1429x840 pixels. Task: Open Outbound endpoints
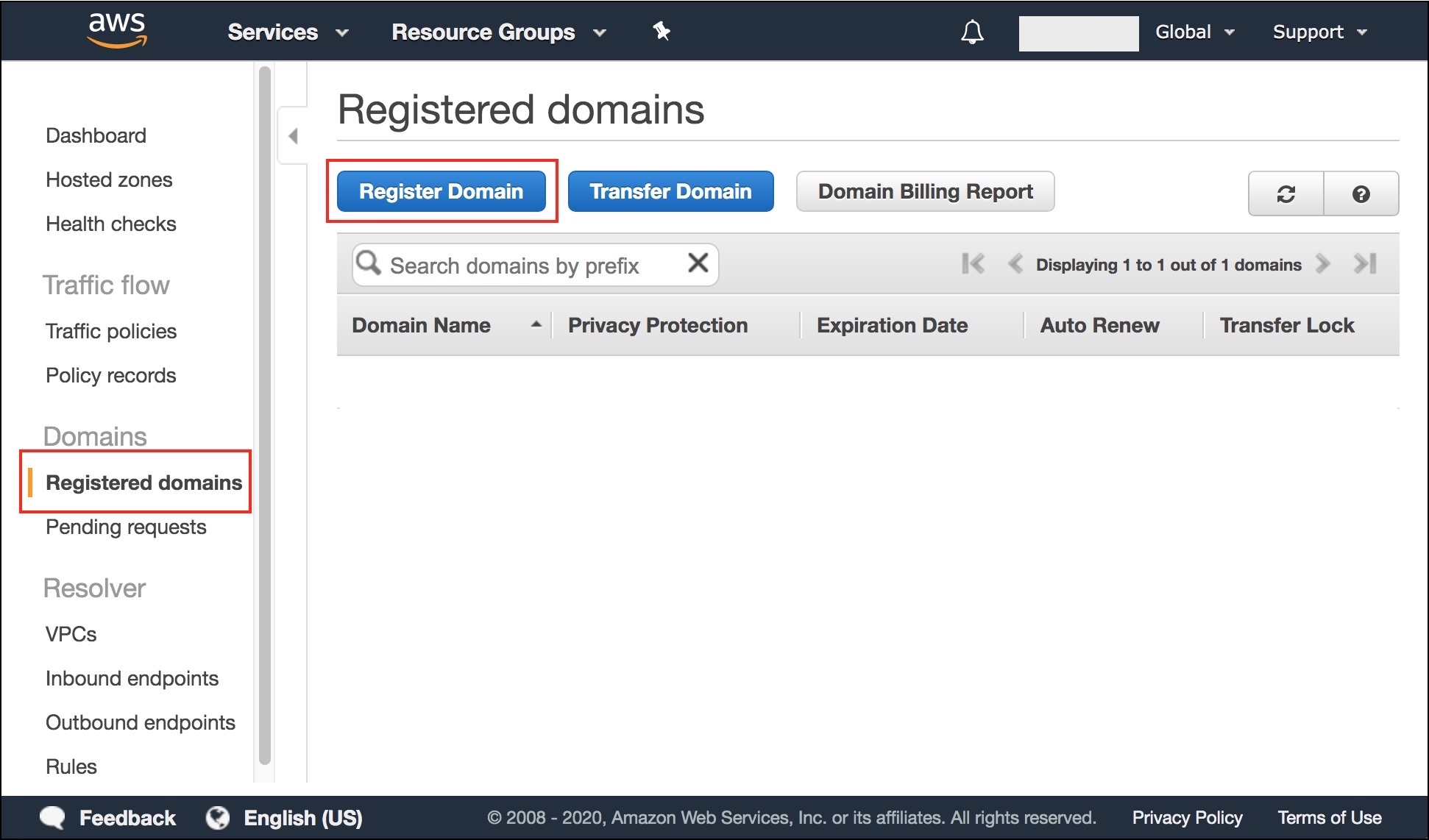[x=141, y=722]
